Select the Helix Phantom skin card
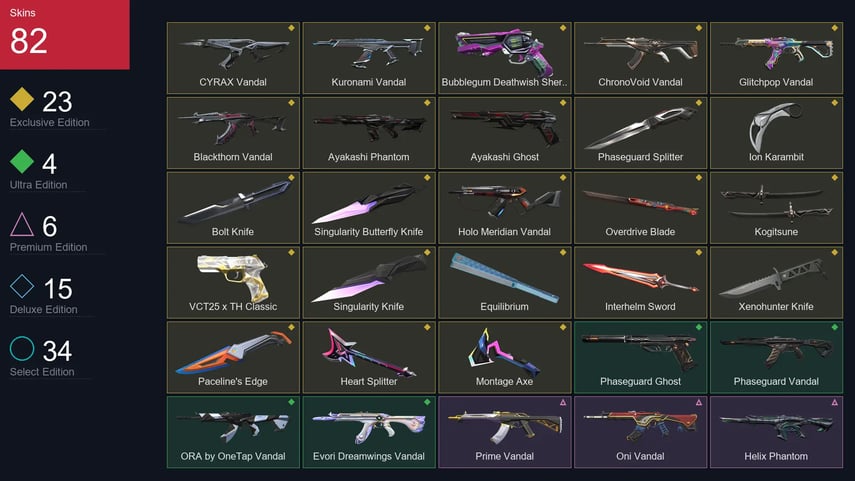Screen dimensions: 855x481 pos(776,432)
